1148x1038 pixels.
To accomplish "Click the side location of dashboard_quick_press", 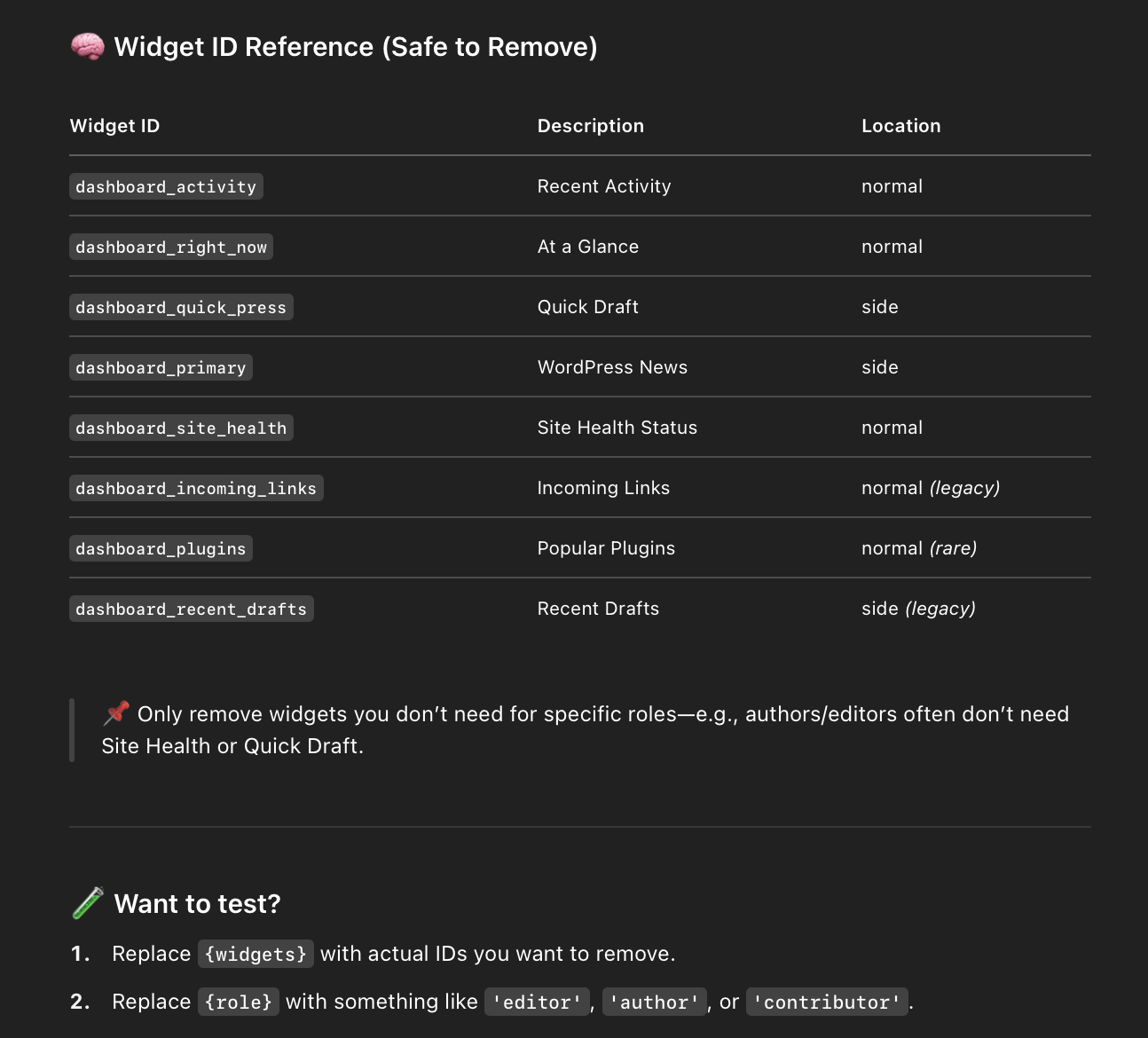I will 880,307.
